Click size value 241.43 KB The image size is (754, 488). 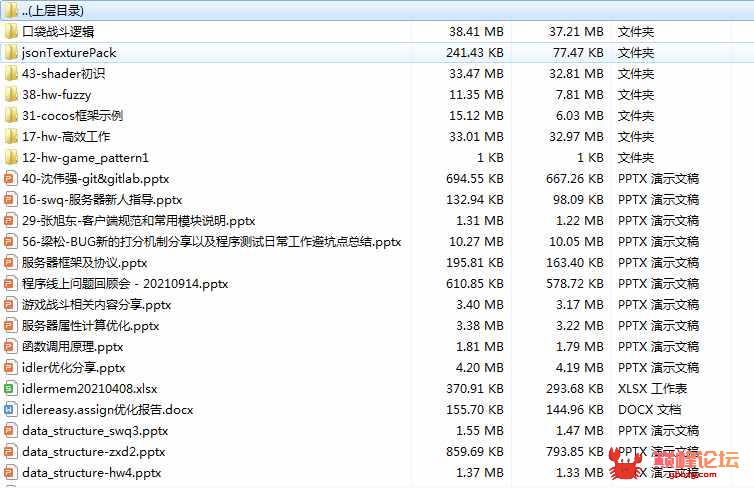[x=475, y=53]
